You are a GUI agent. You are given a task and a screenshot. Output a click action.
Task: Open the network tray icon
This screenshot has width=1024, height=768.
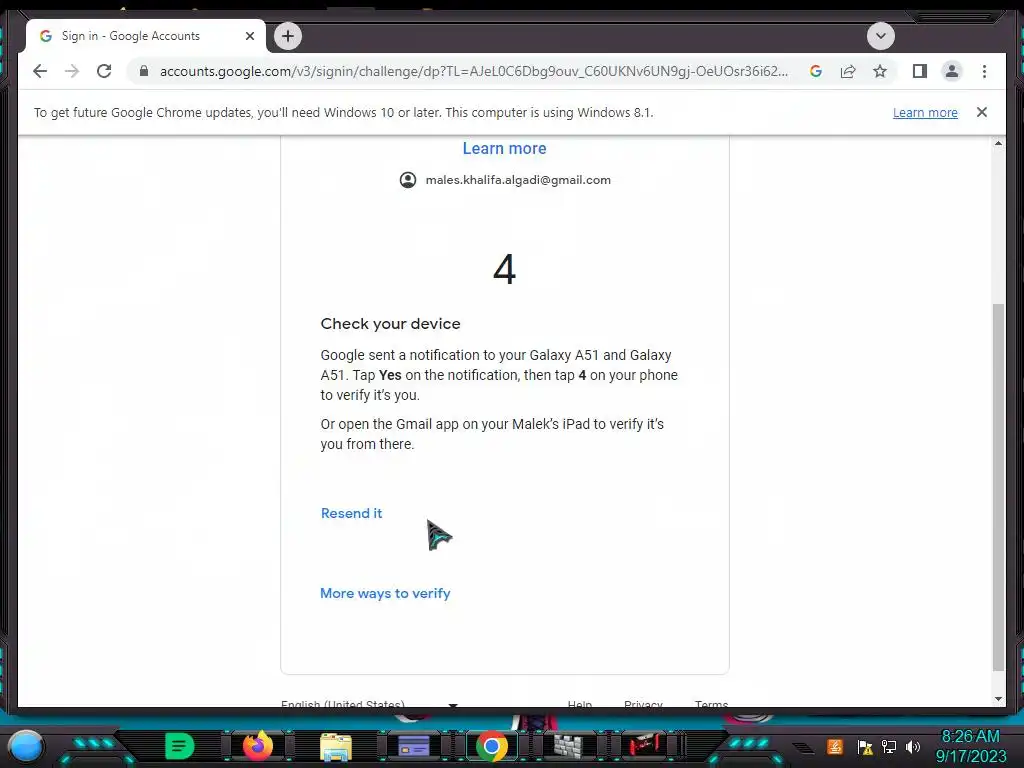tap(889, 746)
